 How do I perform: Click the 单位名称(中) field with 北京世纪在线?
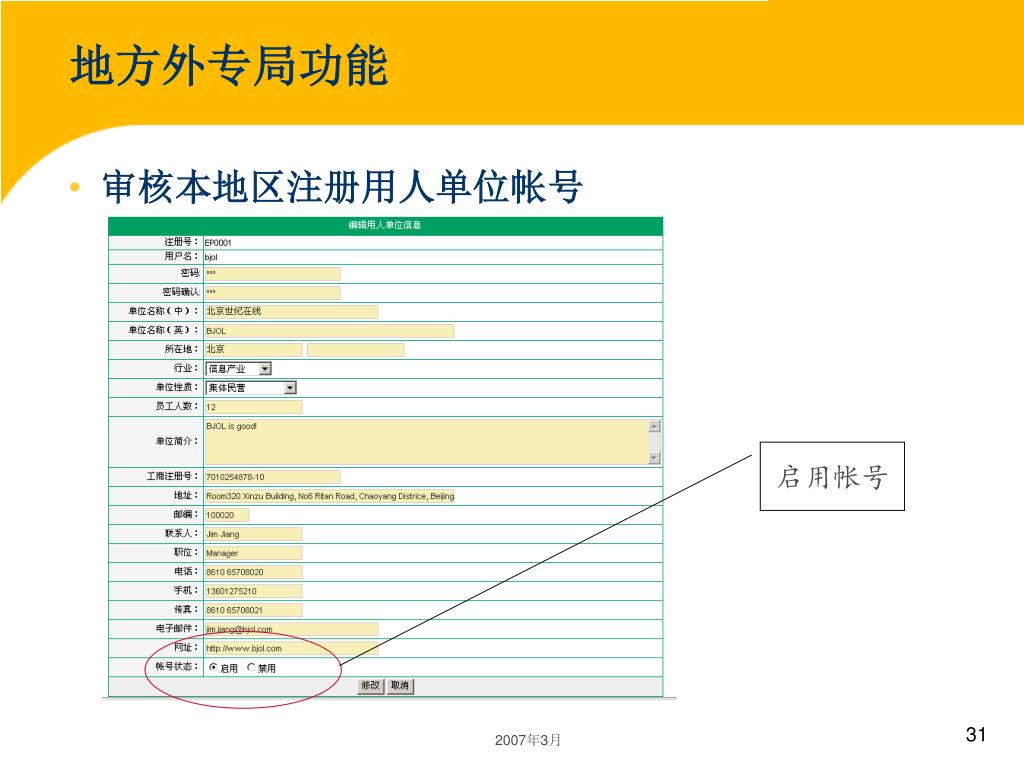291,312
